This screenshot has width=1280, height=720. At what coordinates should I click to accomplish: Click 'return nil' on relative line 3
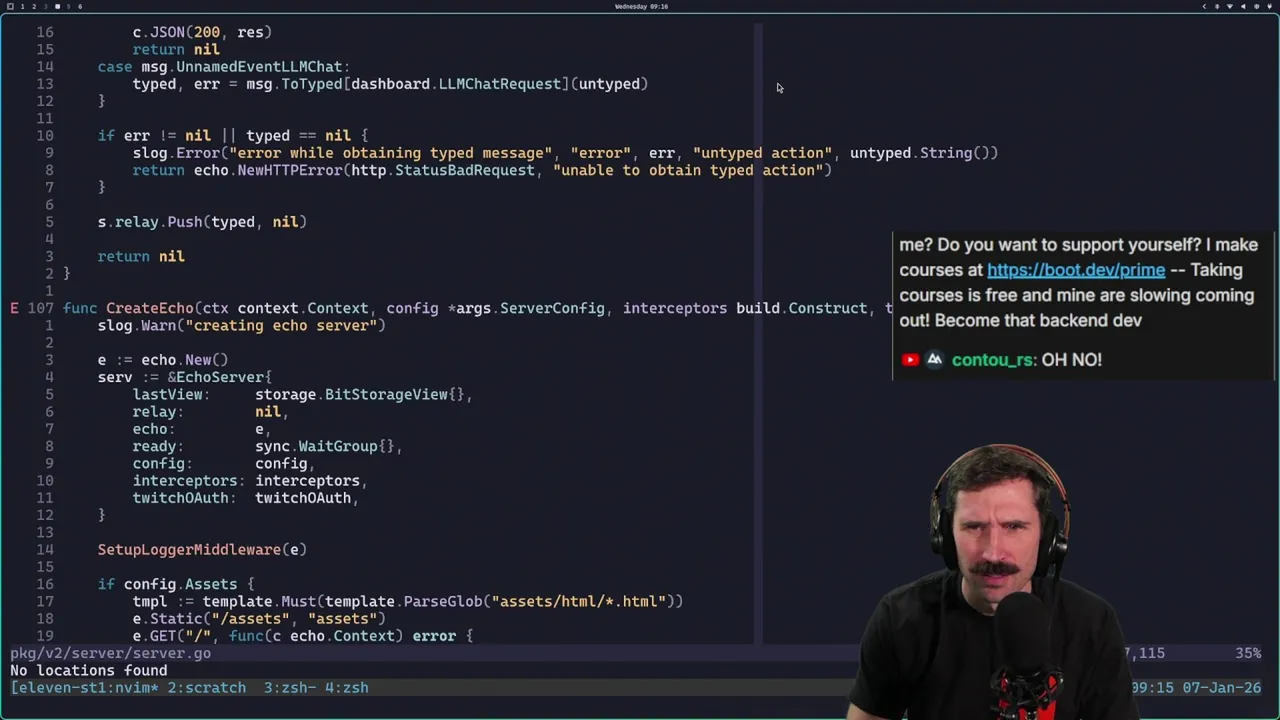pyautogui.click(x=141, y=256)
